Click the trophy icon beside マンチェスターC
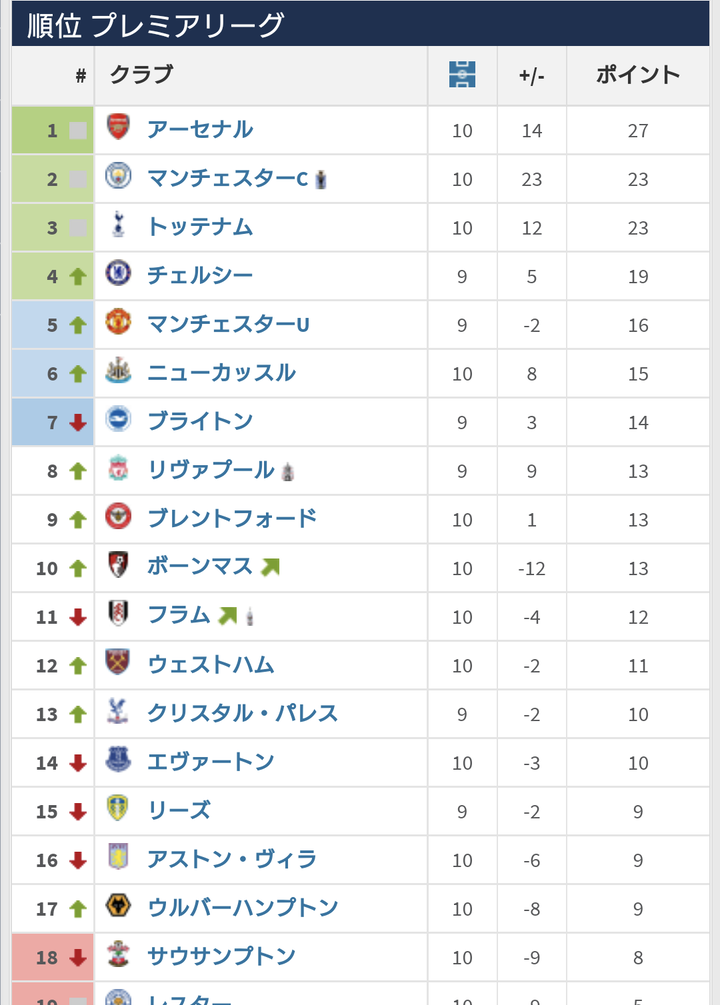720x1005 pixels. (x=320, y=180)
